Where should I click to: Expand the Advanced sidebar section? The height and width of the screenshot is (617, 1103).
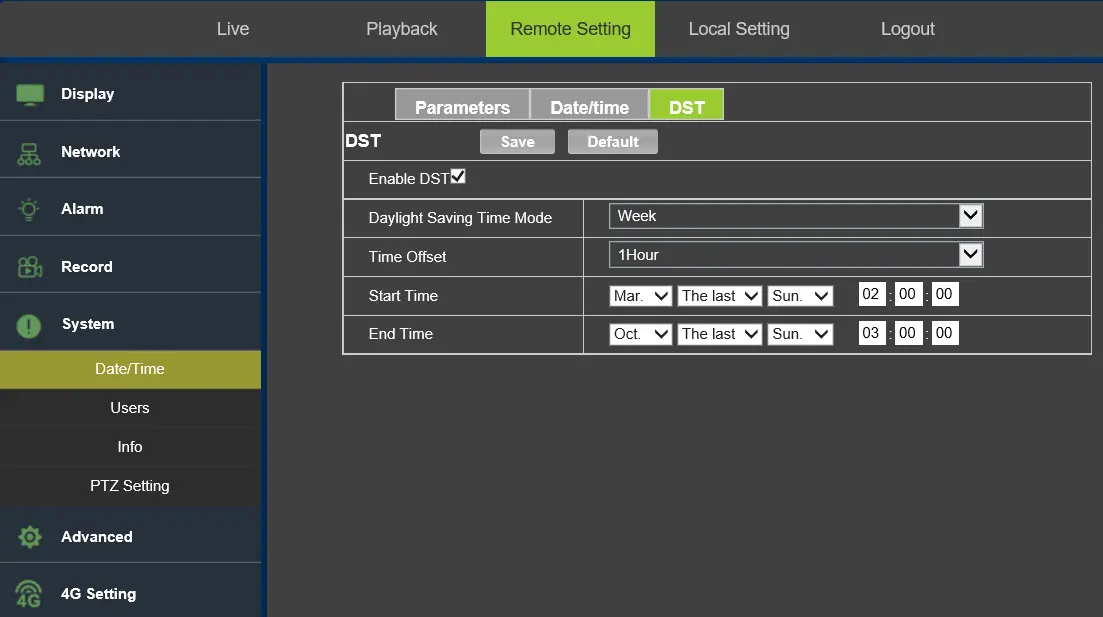[130, 537]
